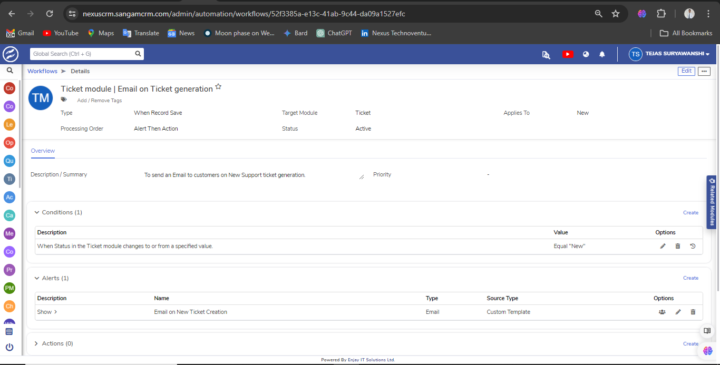This screenshot has width=720, height=365.
Task: Delete the Email on New Ticket Creation alert
Action: click(693, 312)
